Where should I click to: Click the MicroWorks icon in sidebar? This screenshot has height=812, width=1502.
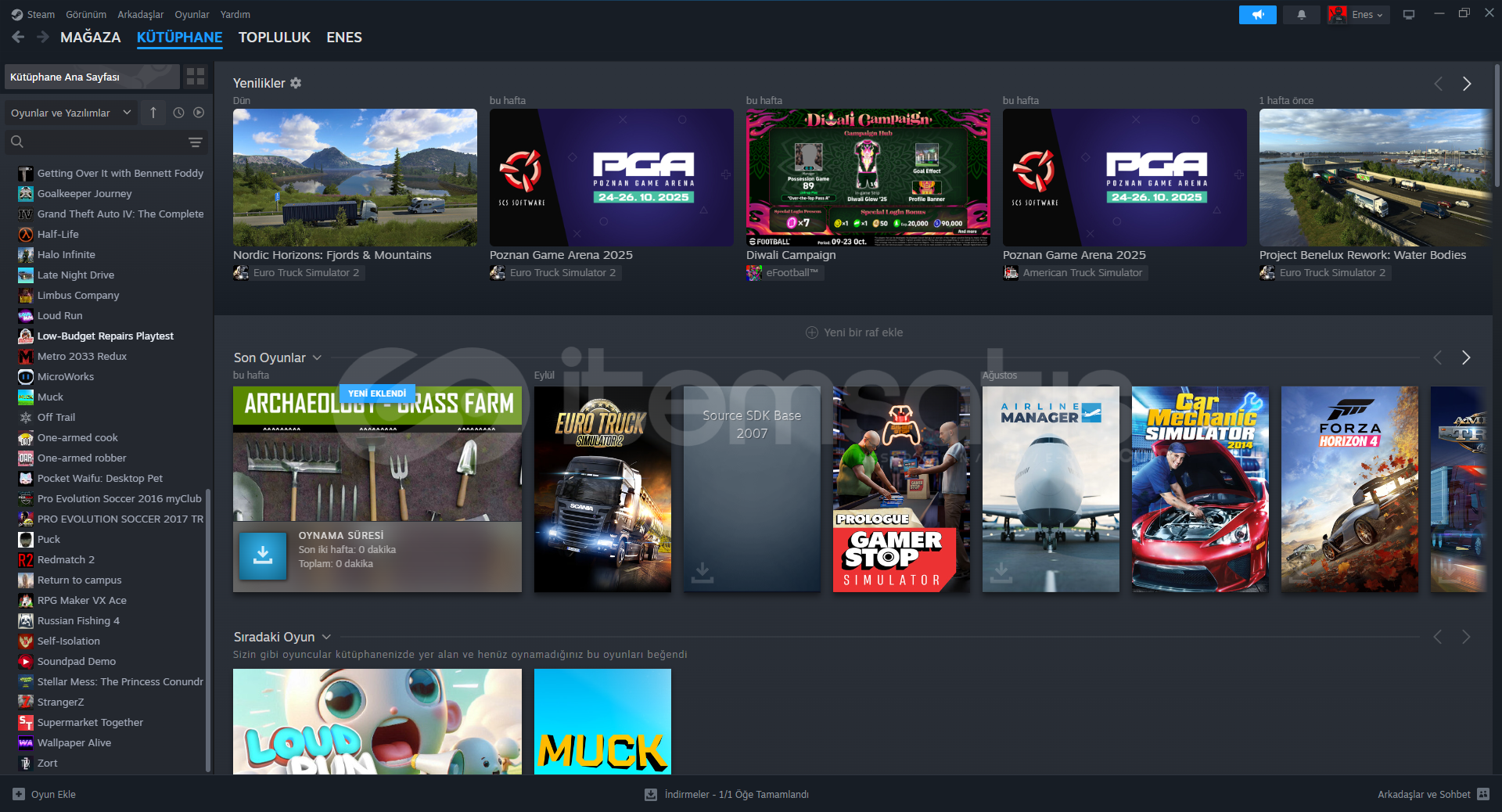click(x=26, y=376)
